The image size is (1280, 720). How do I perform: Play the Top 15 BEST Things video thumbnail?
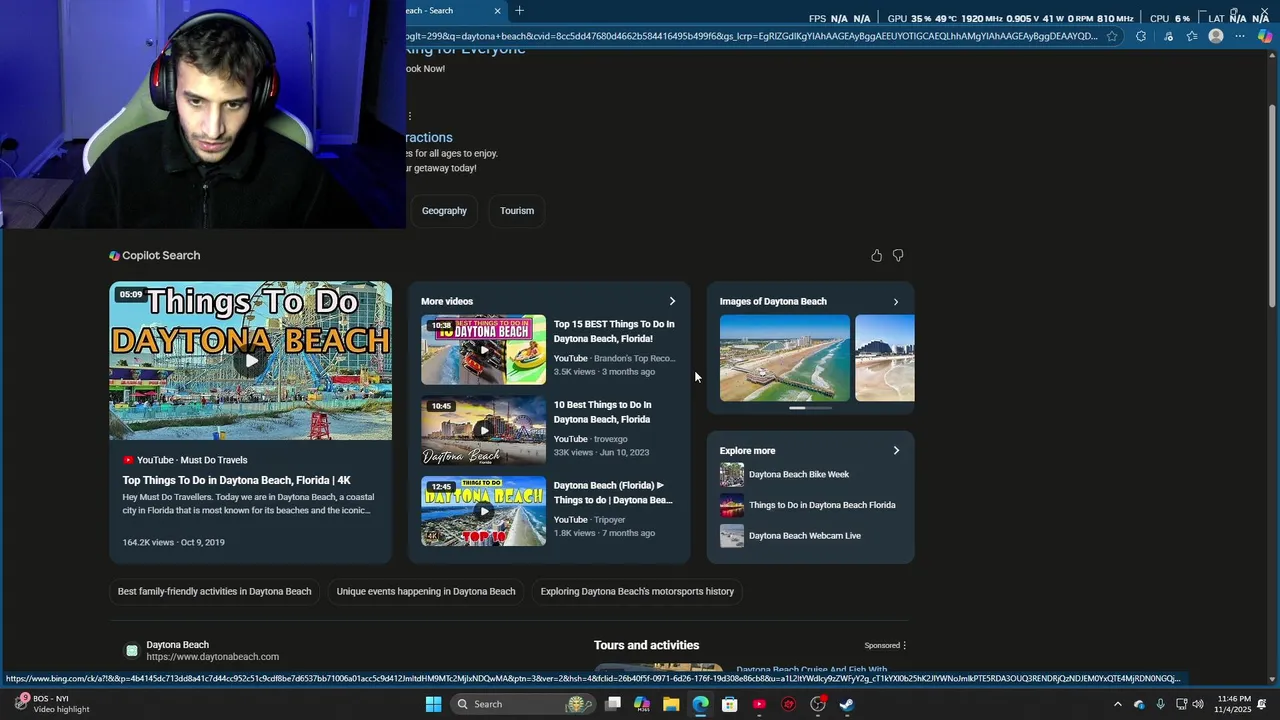[x=483, y=350]
